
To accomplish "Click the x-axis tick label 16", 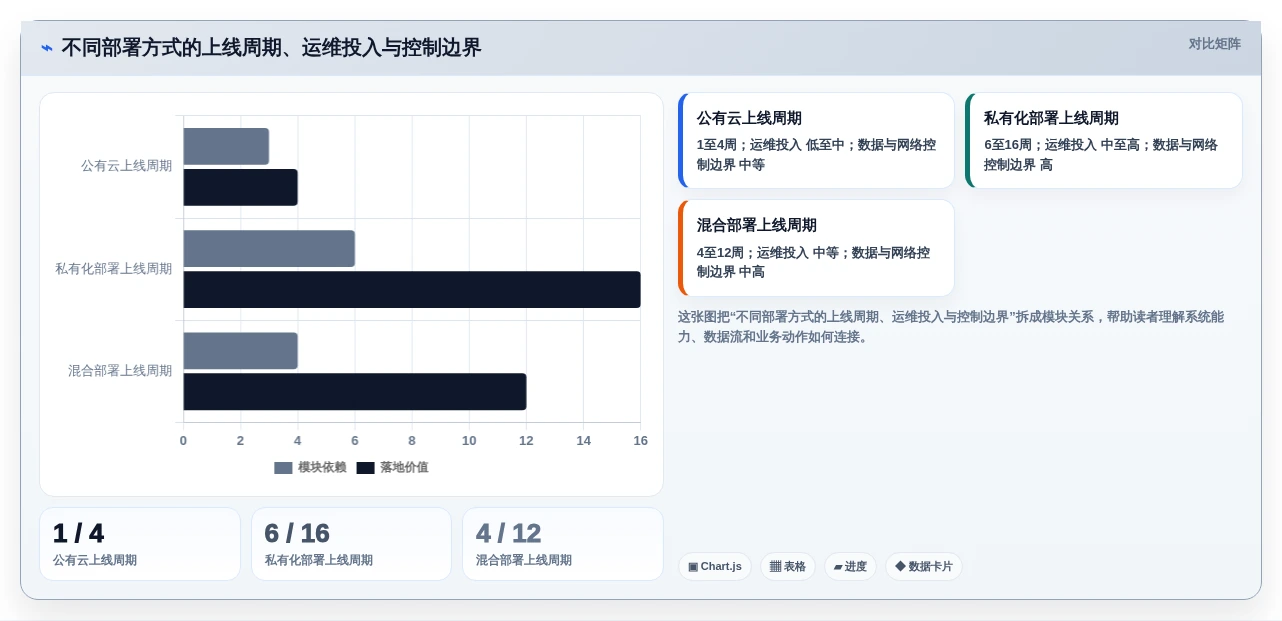I will pos(641,441).
